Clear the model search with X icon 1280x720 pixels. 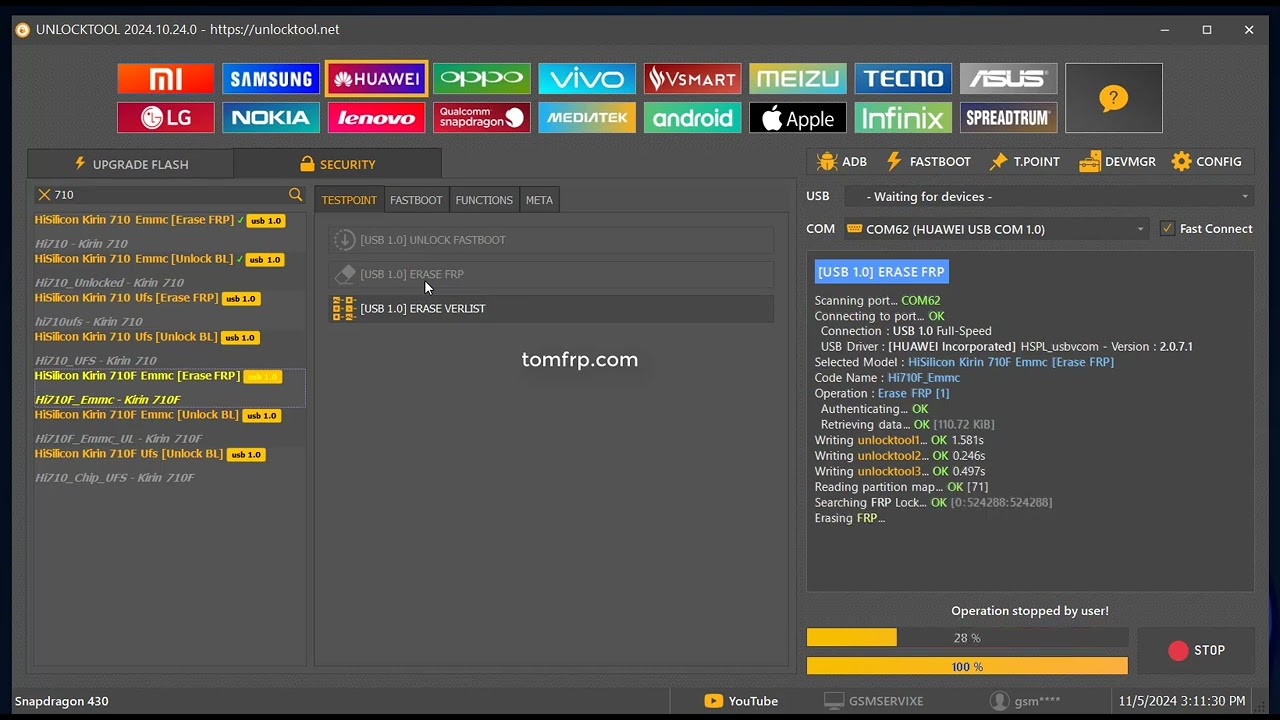click(44, 195)
